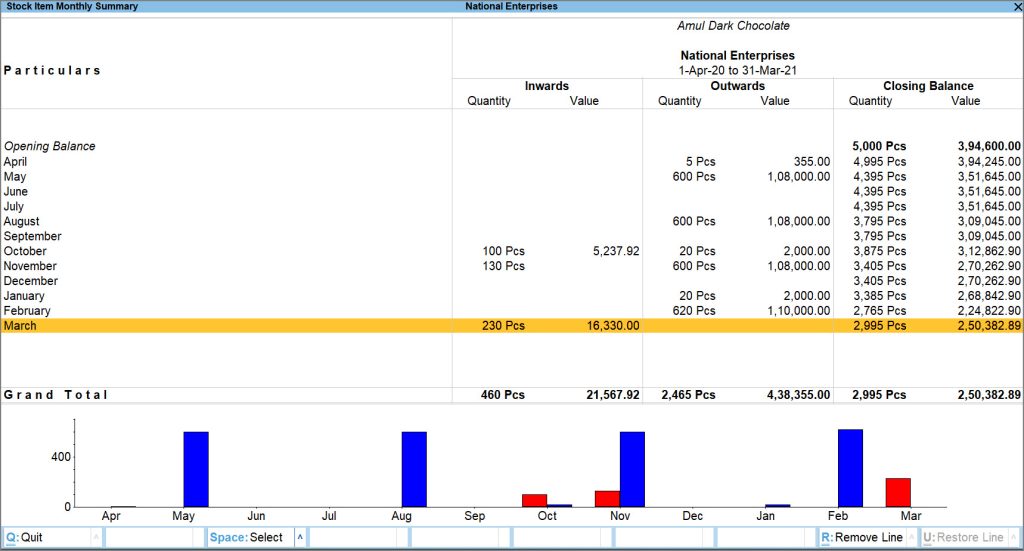Click the U: Restore Line button

point(963,537)
